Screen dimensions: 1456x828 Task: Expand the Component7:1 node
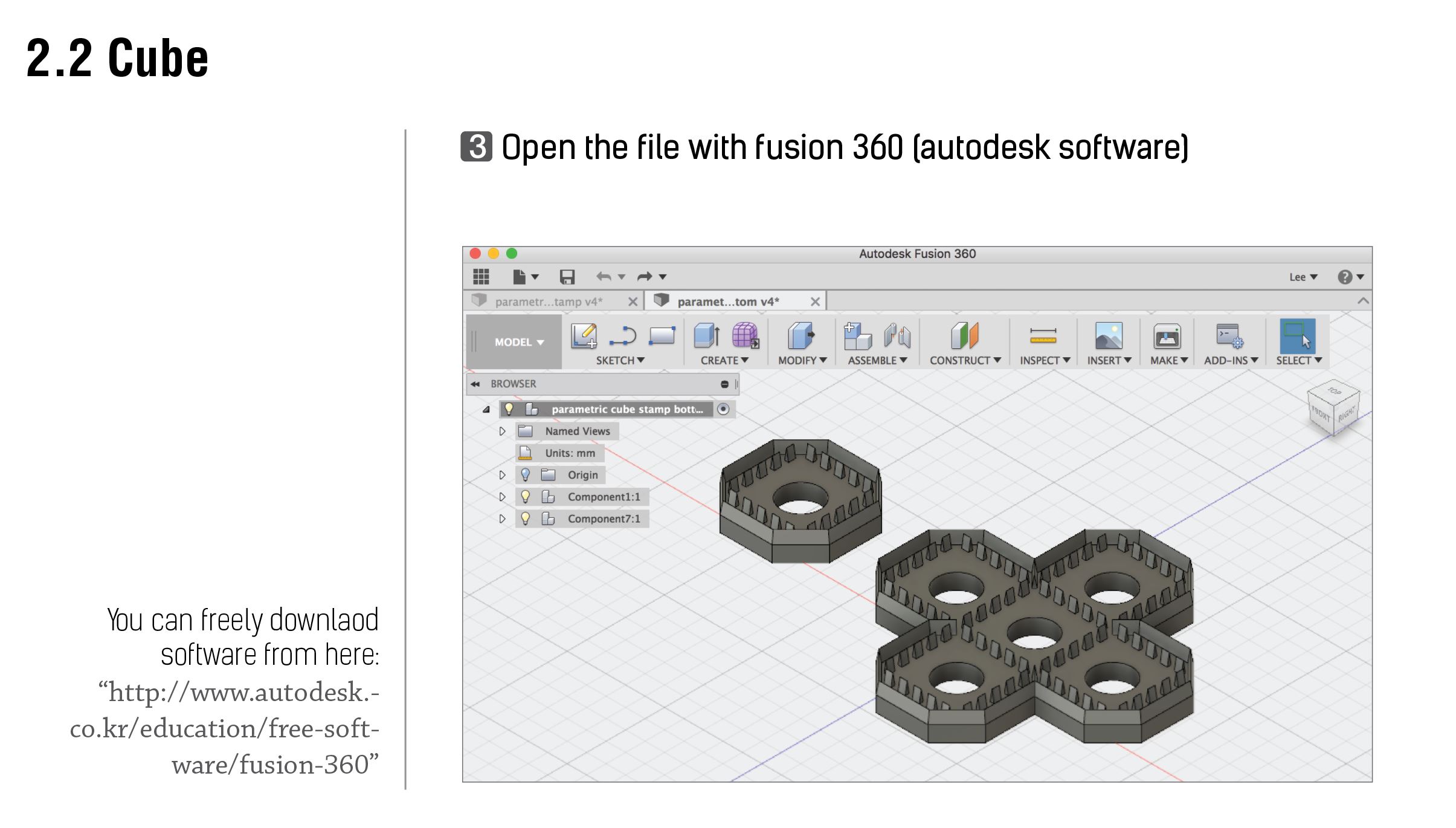click(x=502, y=519)
